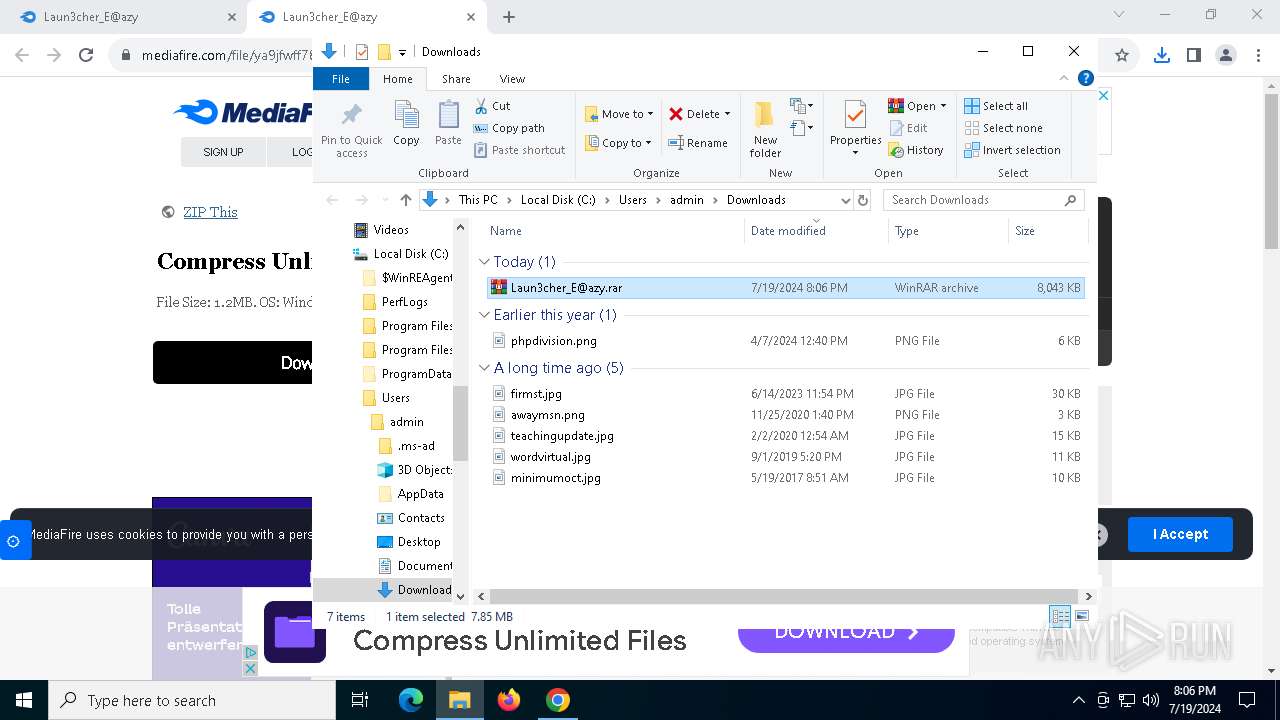
Task: Select Laun3cher_E@azy.rar file
Action: pos(785,288)
